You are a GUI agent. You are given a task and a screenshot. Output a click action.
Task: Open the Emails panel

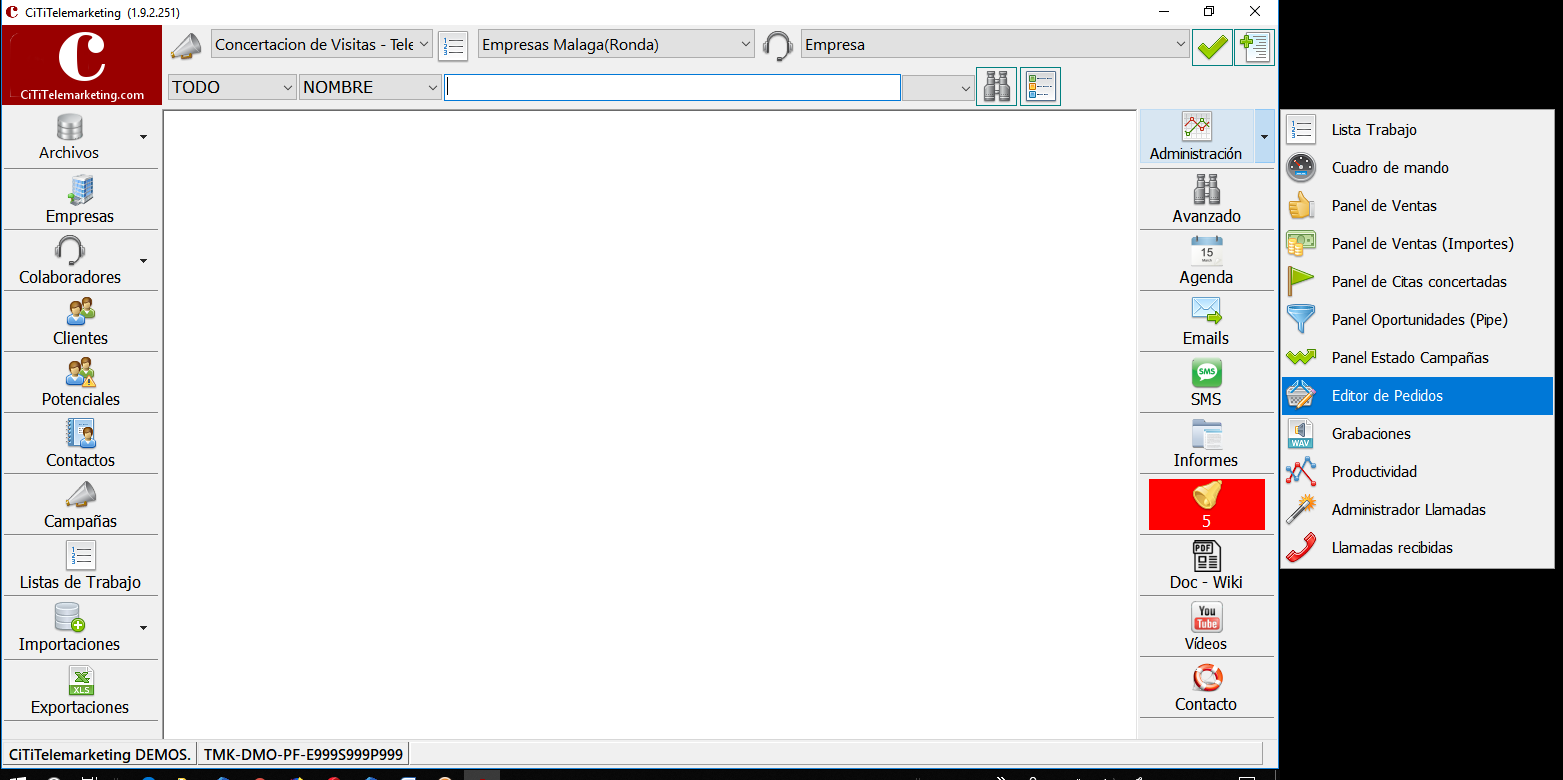click(1206, 321)
